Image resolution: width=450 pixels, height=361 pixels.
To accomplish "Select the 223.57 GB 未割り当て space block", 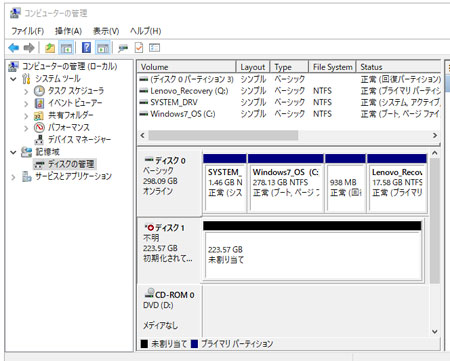I will pos(313,252).
